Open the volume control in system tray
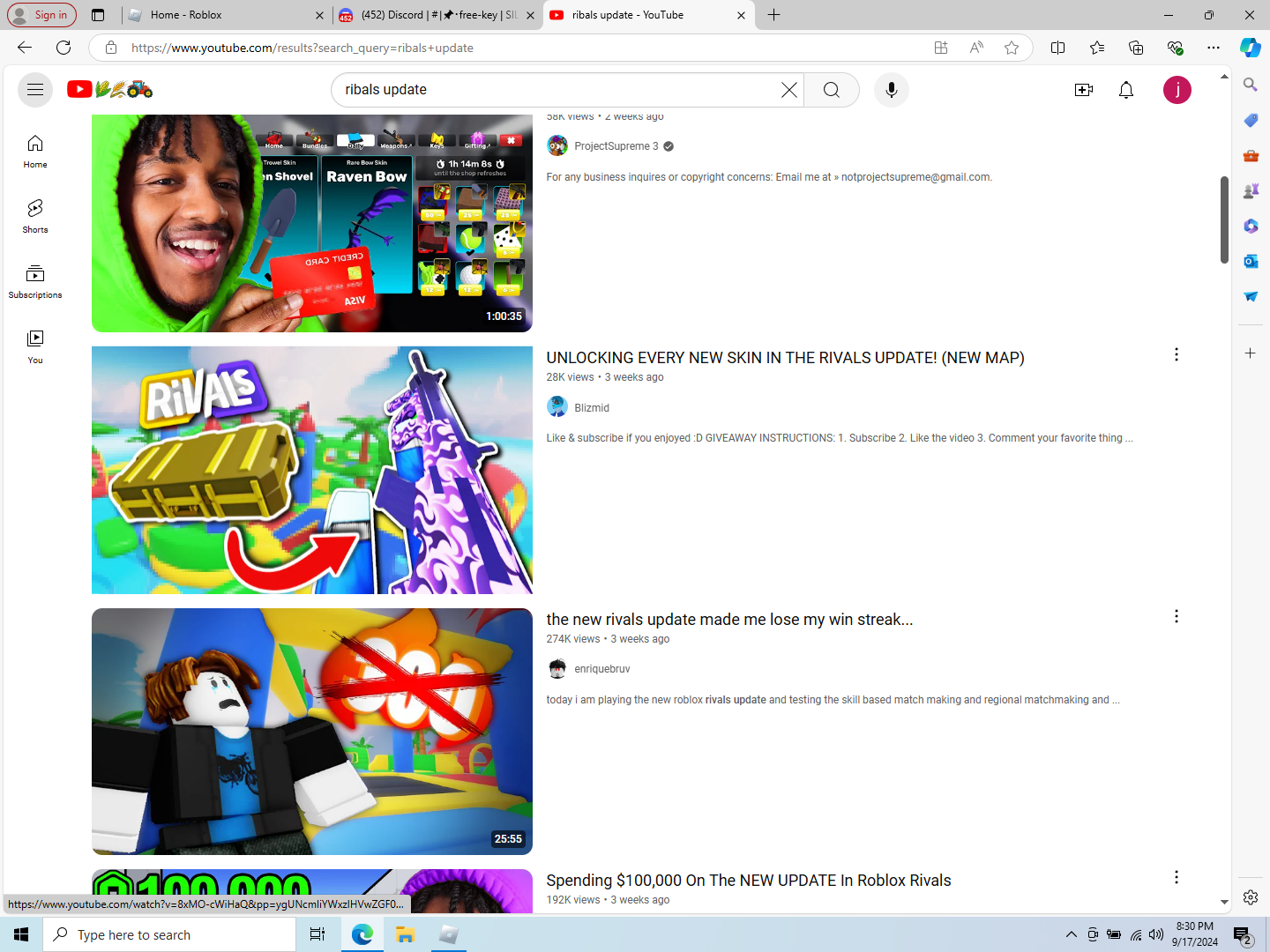Viewport: 1270px width, 952px height. (1156, 934)
